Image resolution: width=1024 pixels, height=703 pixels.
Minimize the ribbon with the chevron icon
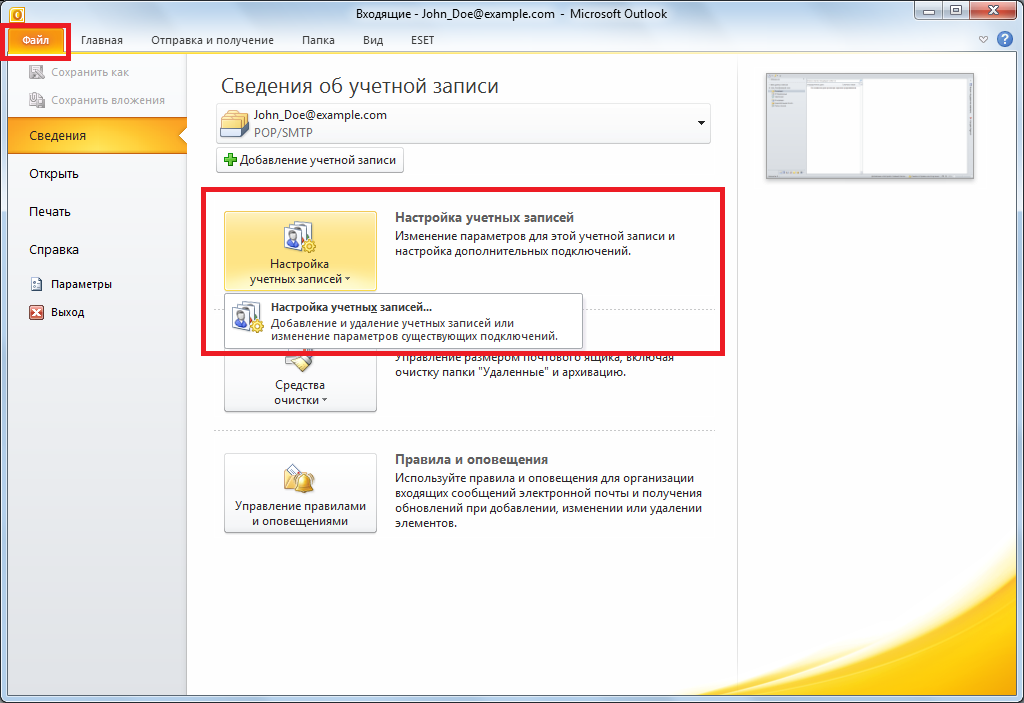(x=983, y=40)
